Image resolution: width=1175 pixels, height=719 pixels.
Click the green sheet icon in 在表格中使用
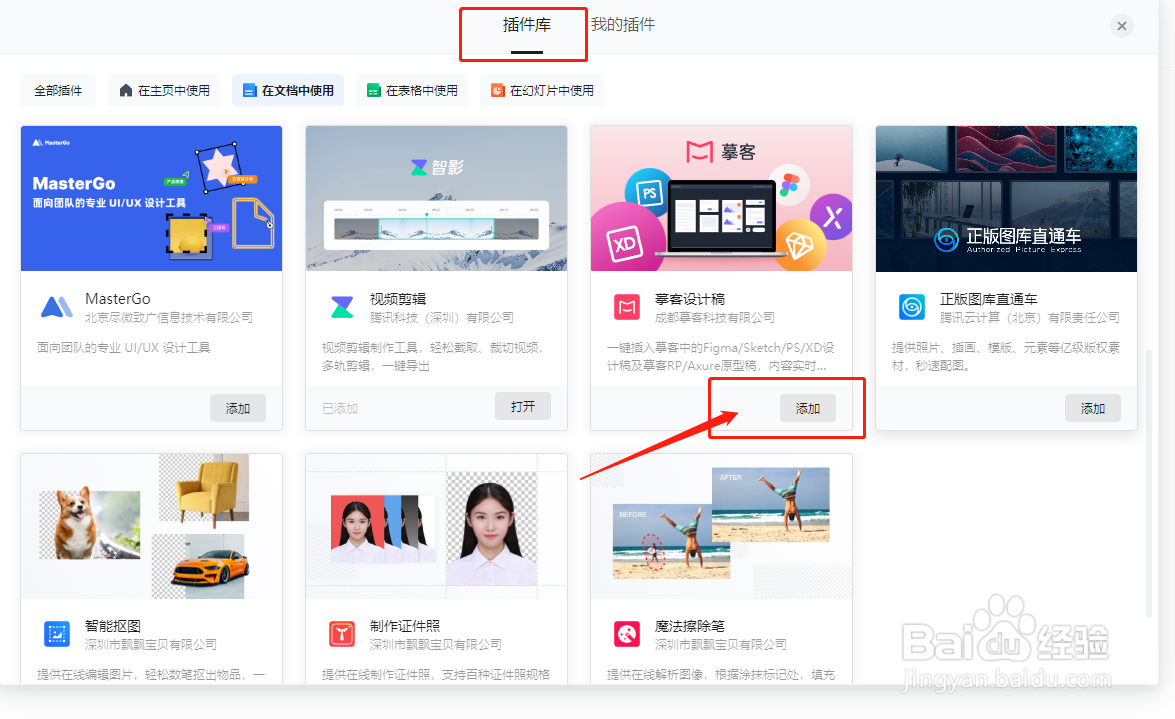(373, 91)
